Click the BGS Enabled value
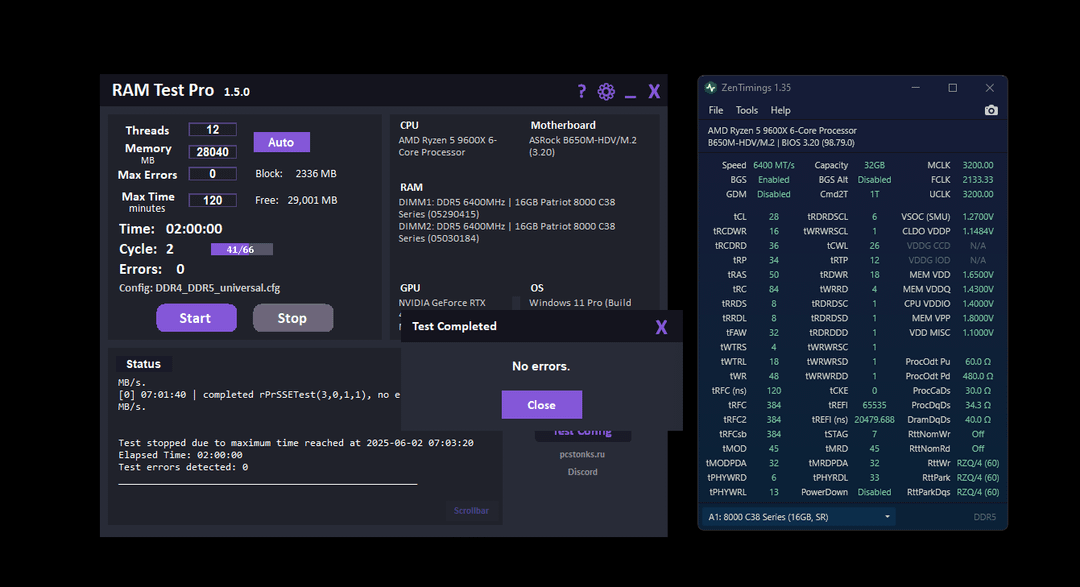1080x587 pixels. pyautogui.click(x=773, y=180)
